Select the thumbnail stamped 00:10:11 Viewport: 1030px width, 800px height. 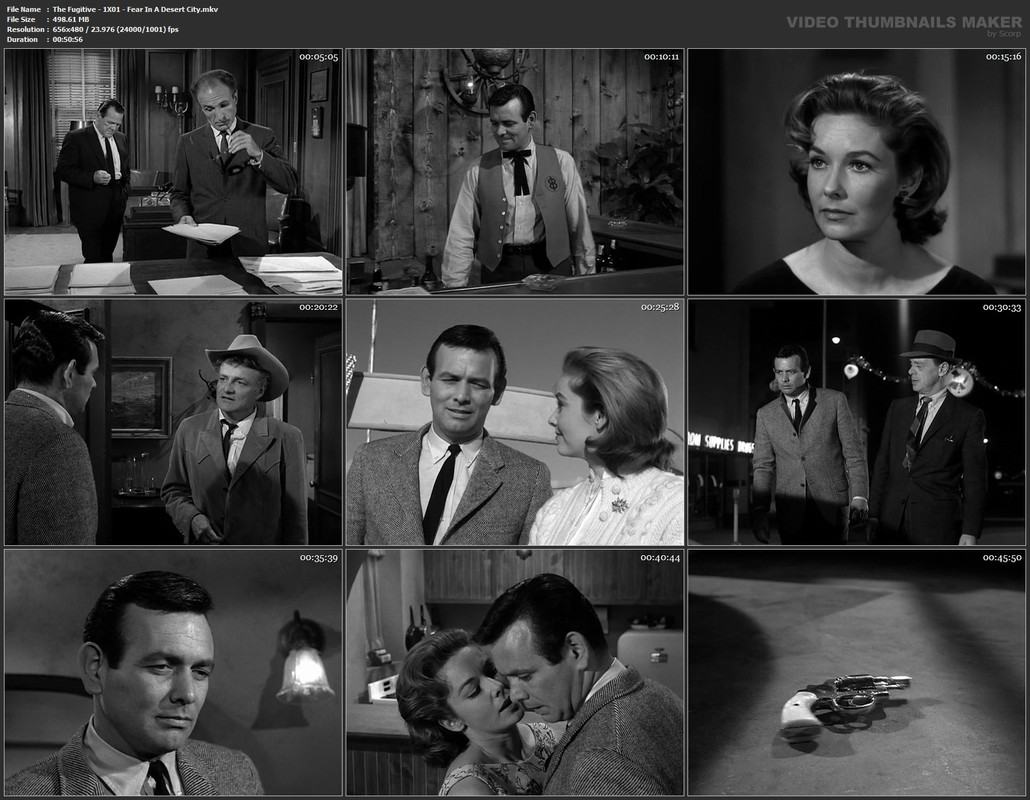(x=515, y=171)
